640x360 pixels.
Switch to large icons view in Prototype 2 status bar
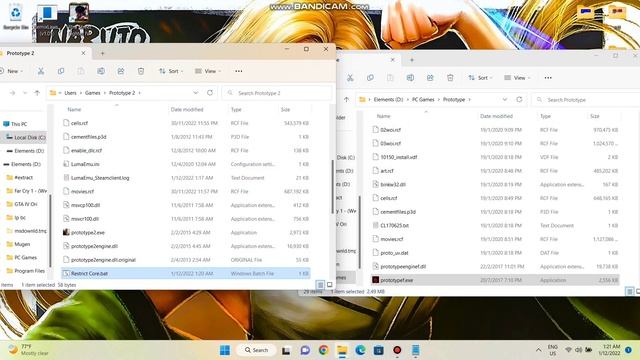[x=329, y=284]
